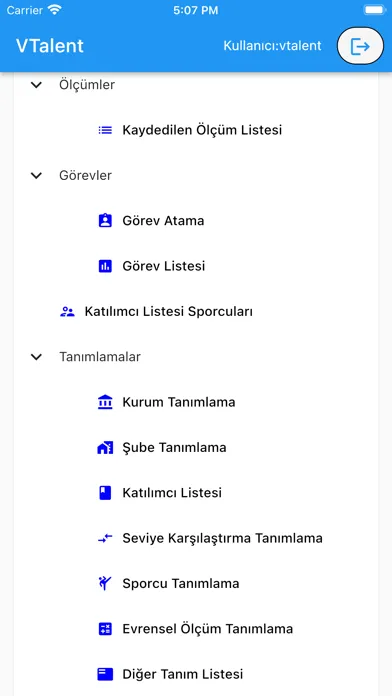Click the chart icon next to Görev Listesi
Screen dimensions: 392x696
(105, 266)
